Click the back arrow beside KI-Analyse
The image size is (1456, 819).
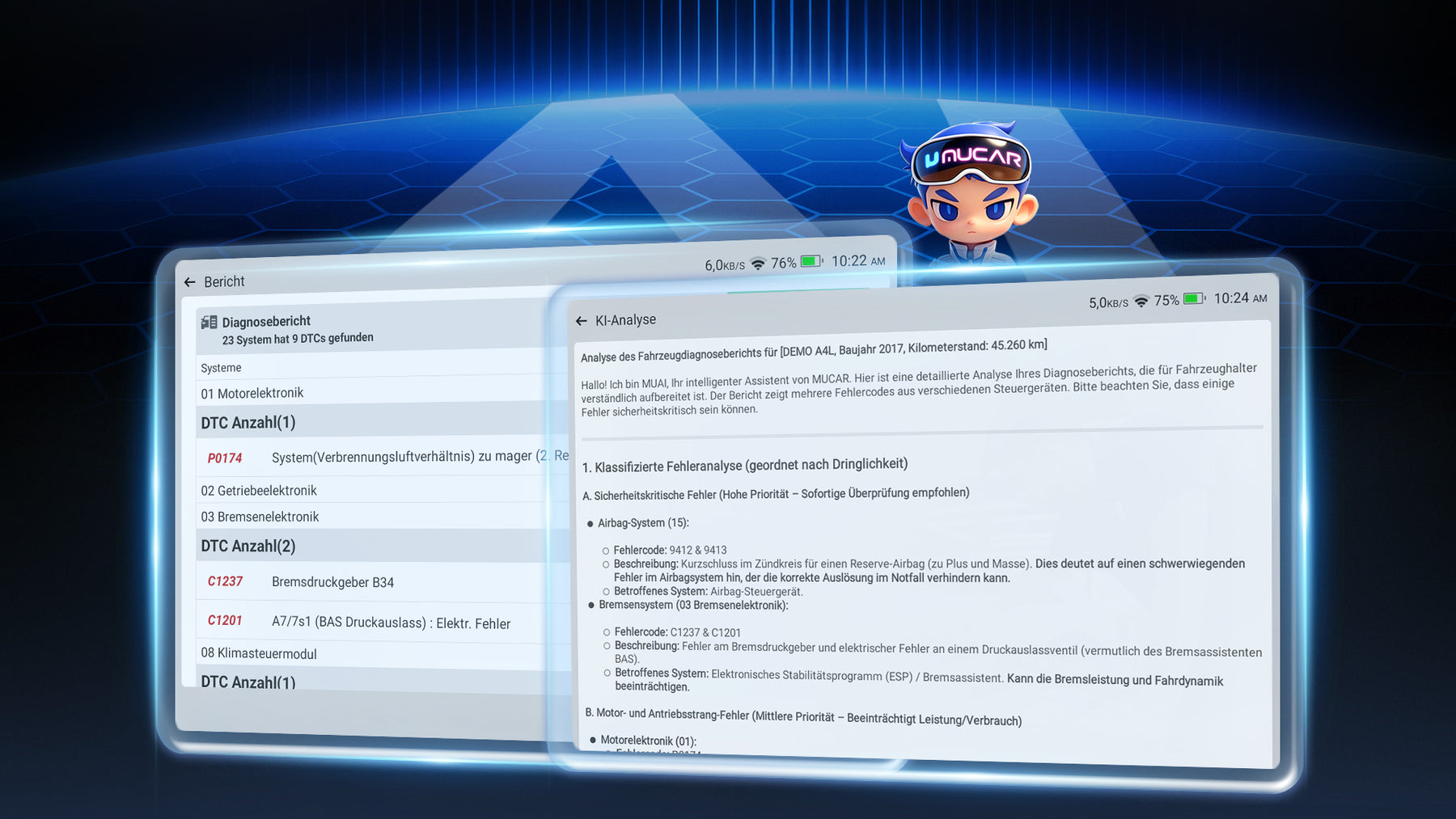pos(581,321)
